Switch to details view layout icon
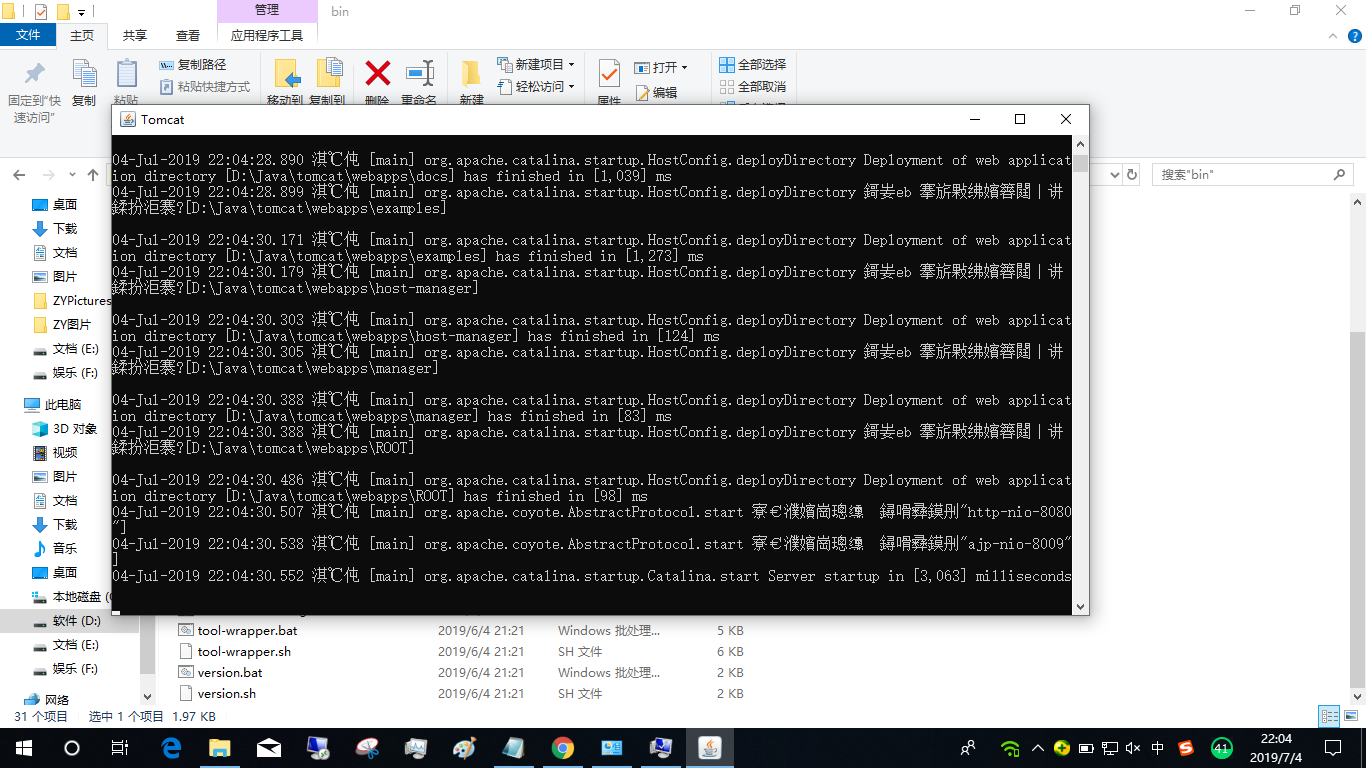 1329,716
